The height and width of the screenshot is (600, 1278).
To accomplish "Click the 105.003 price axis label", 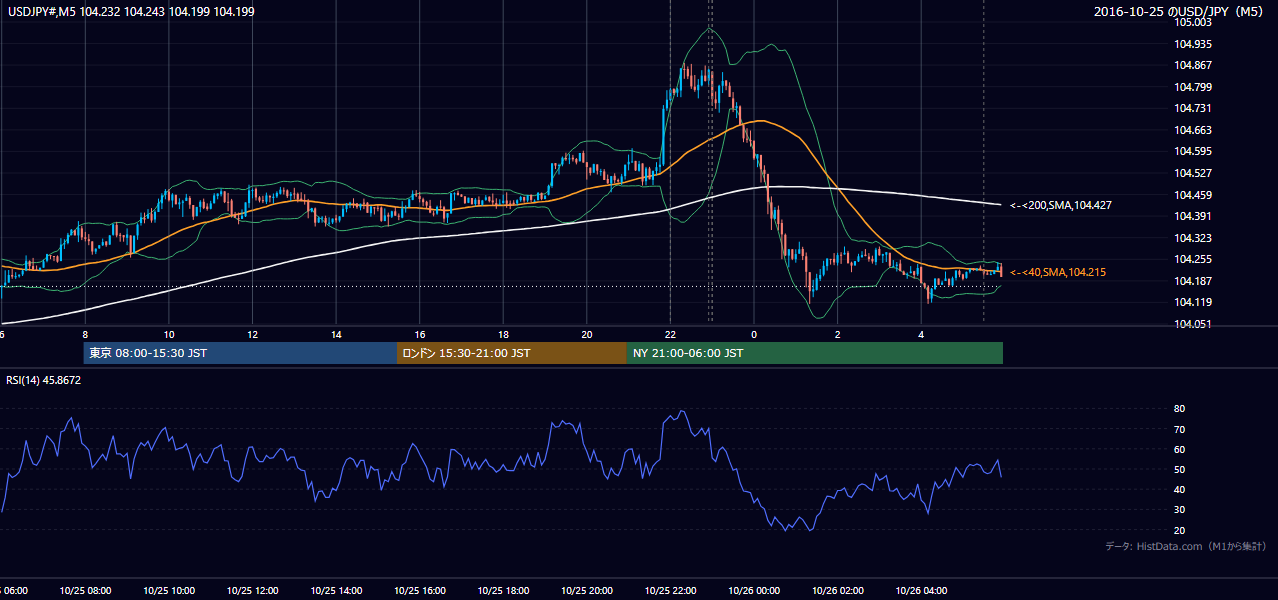I will [x=1195, y=23].
